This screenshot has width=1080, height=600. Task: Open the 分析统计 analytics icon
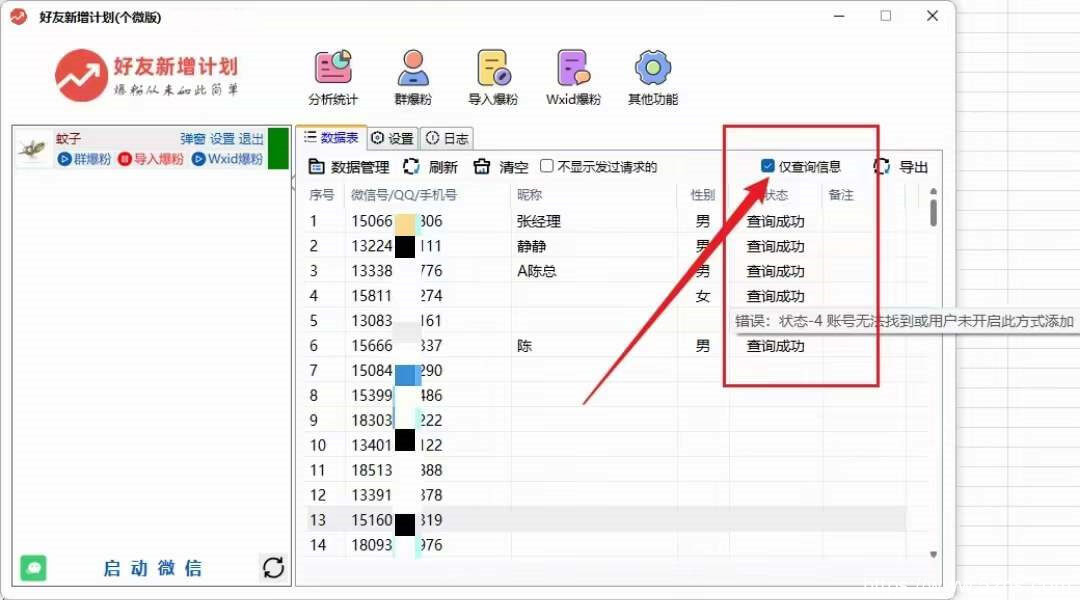coord(333,68)
